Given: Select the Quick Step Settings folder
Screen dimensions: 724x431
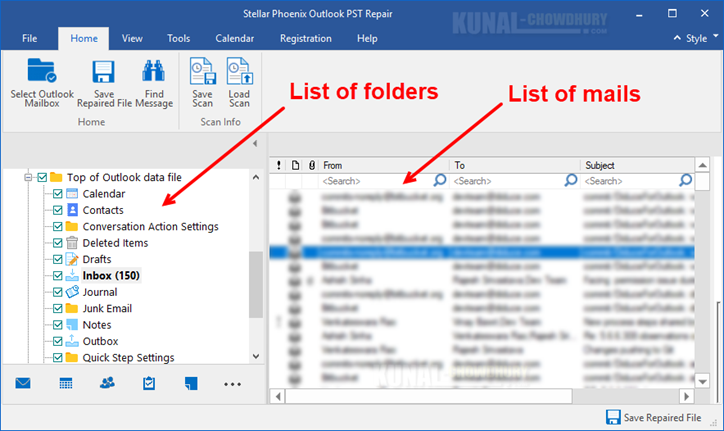Looking at the screenshot, I should point(128,358).
